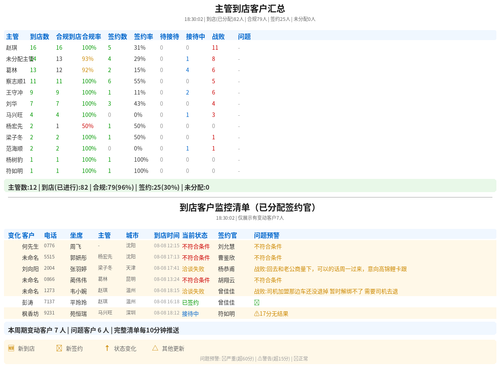This screenshot has height=381, width=500.
Task: Click 马兴旺 in the summary table
Action: (x=14, y=115)
